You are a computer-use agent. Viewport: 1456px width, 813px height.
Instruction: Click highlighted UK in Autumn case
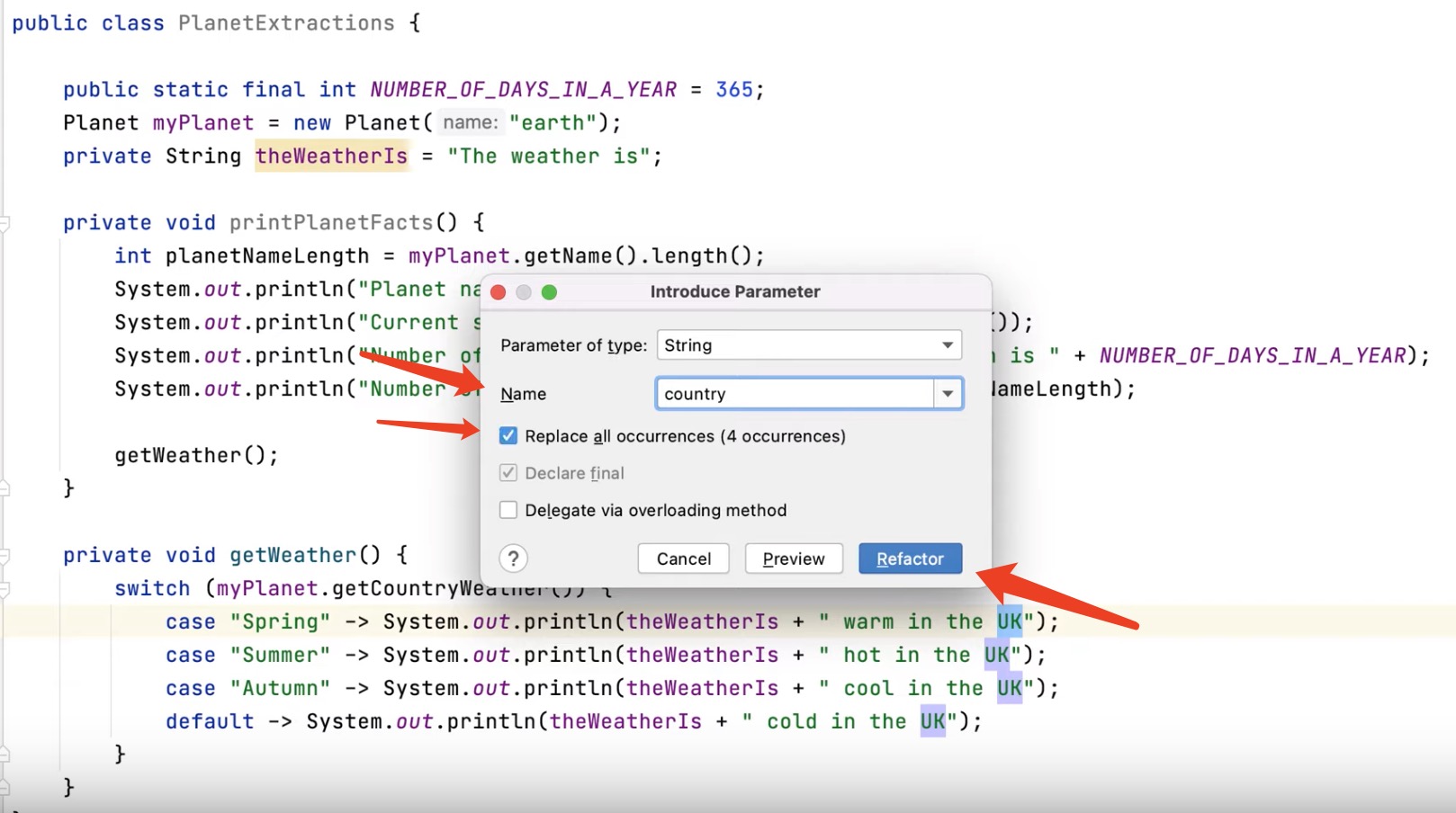(1010, 689)
